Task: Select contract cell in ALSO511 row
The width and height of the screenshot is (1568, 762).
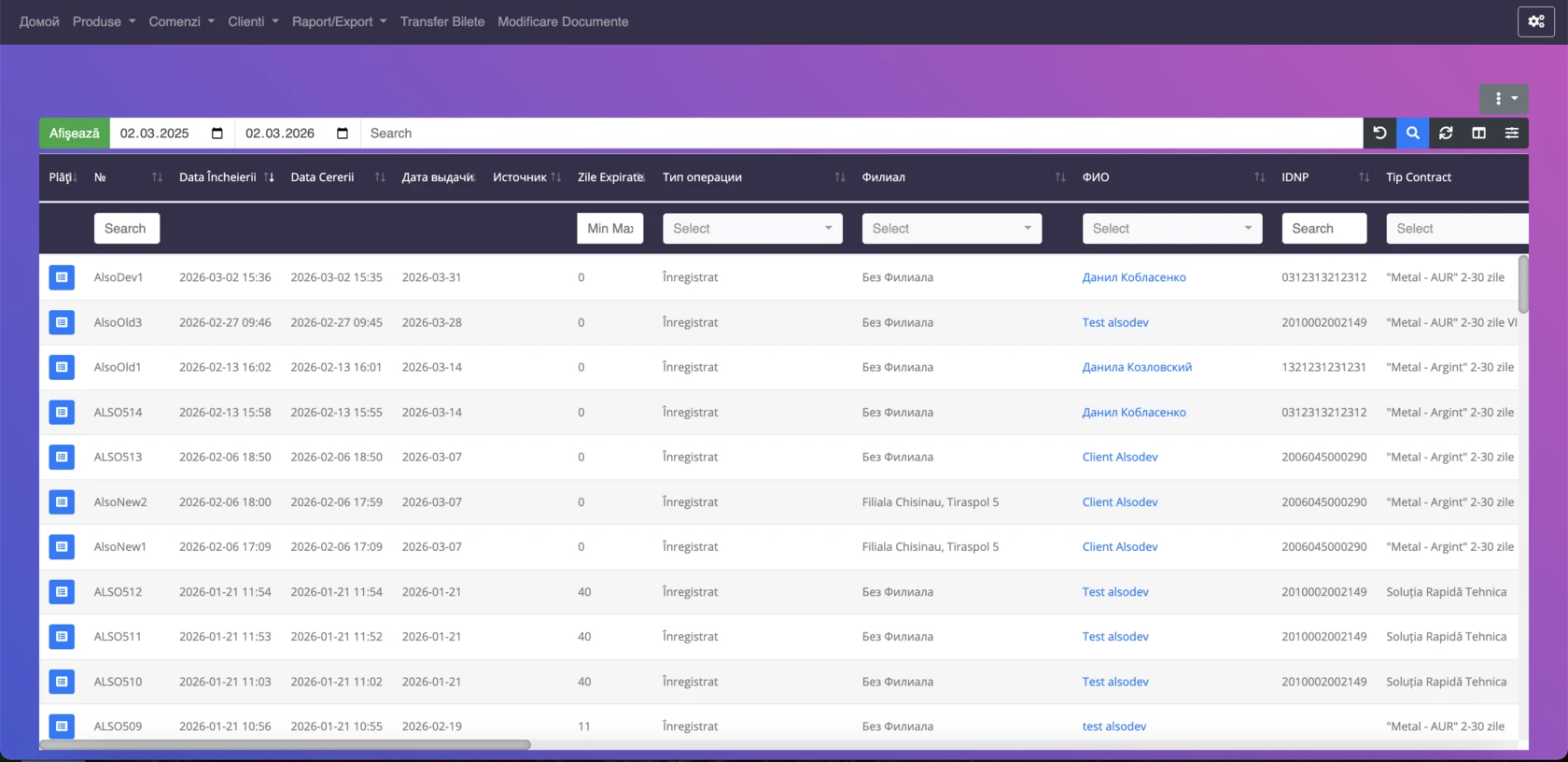Action: pos(1447,636)
